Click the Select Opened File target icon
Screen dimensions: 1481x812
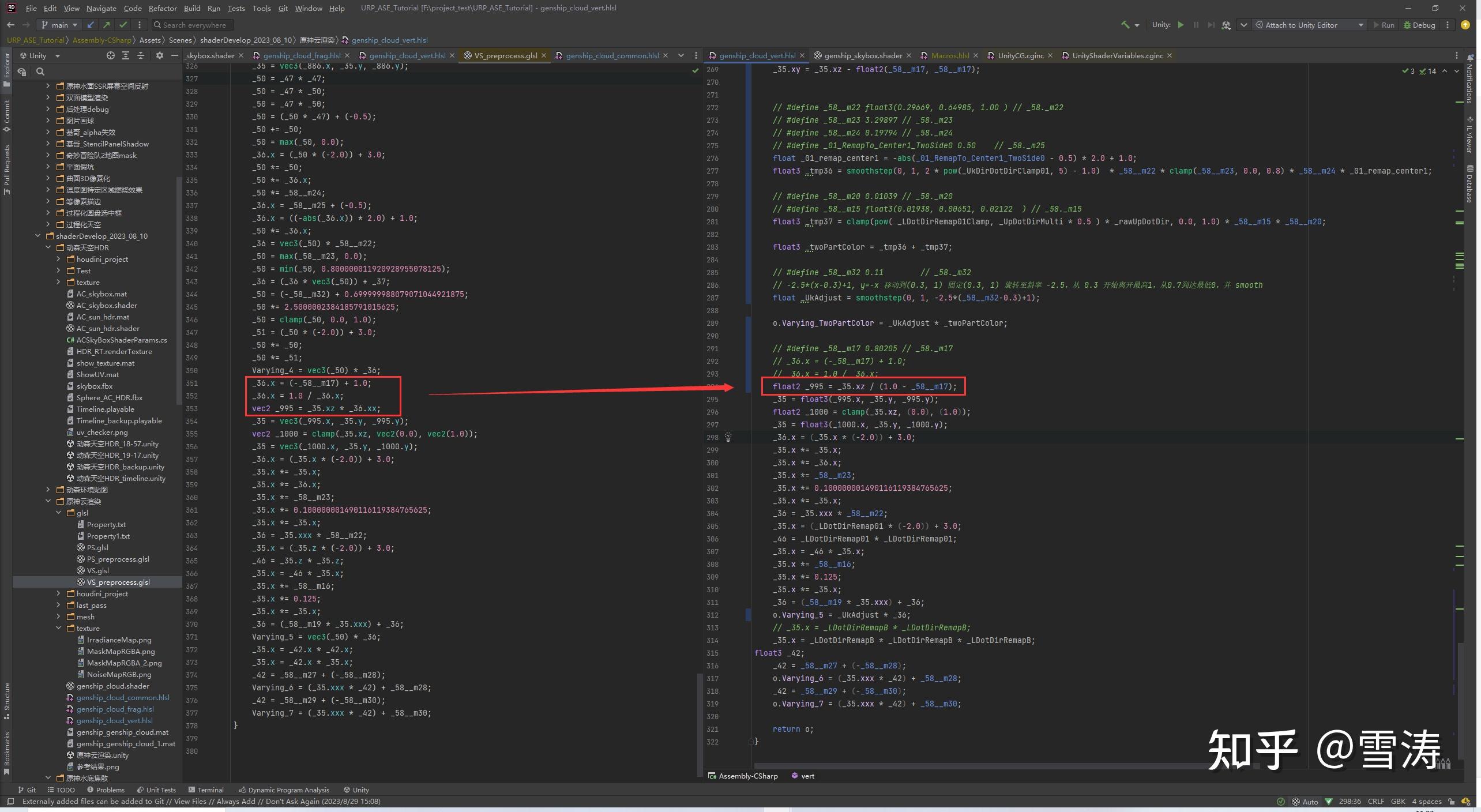(x=111, y=55)
